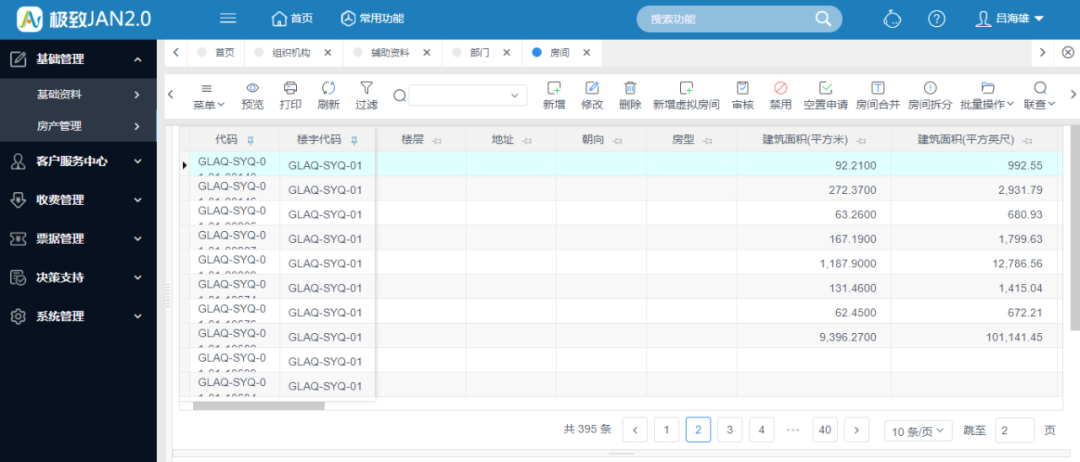Screen dimensions: 1080x462
Task: Switch to the 首页 tab
Action: tap(216, 52)
